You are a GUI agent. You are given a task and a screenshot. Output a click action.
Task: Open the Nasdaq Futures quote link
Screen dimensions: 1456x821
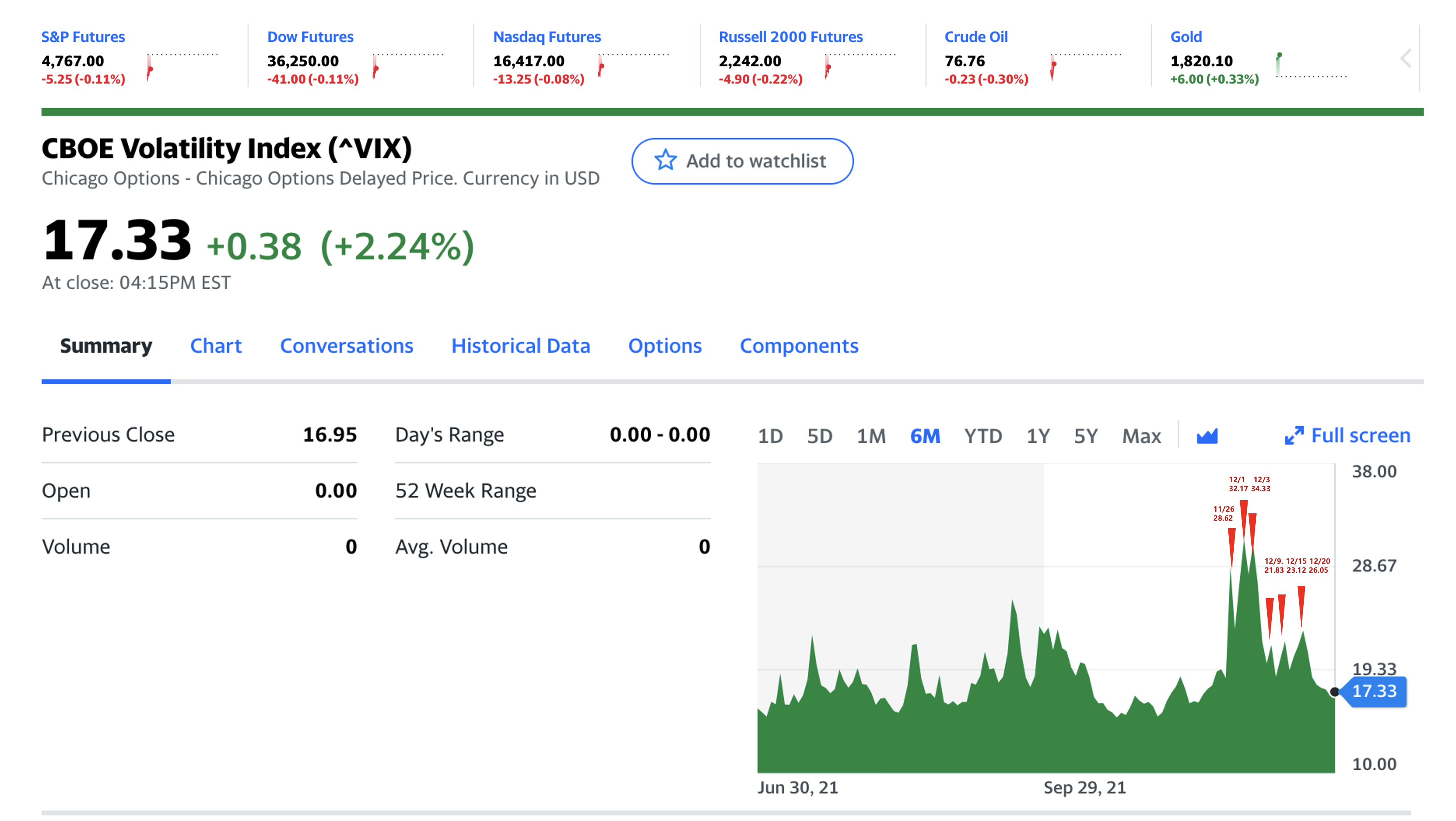click(x=547, y=37)
